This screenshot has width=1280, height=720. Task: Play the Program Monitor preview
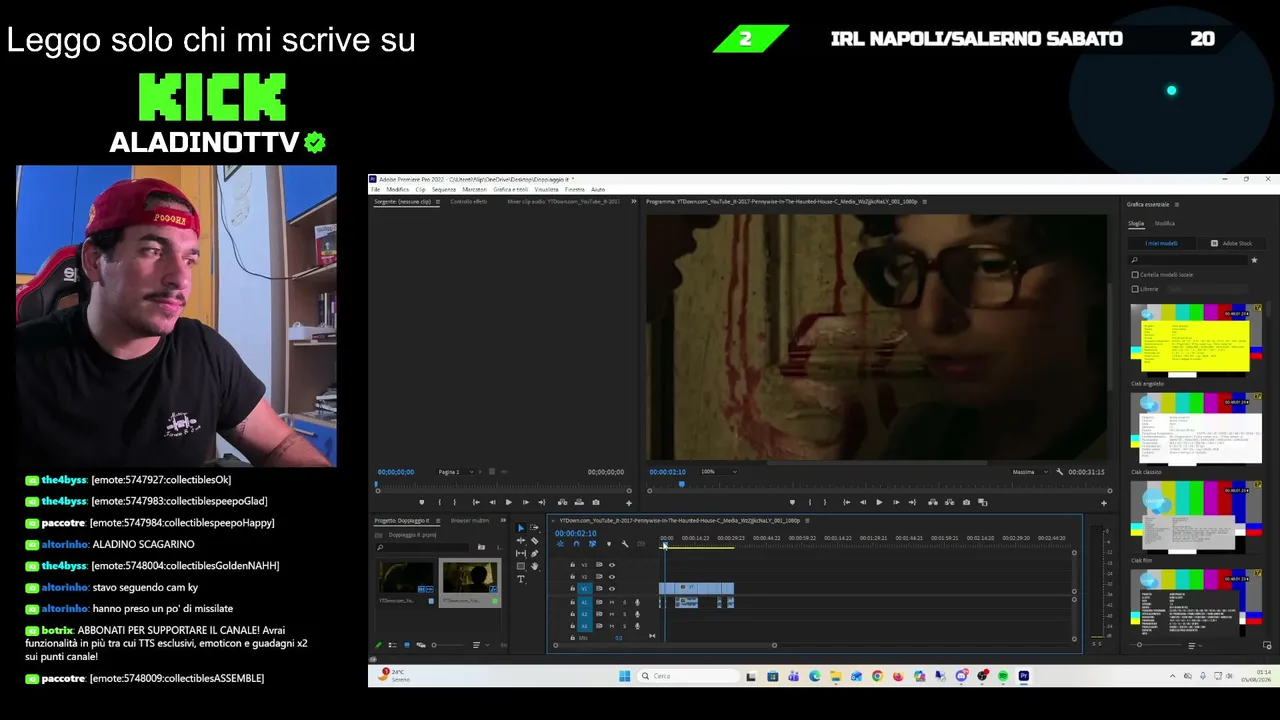tap(879, 502)
